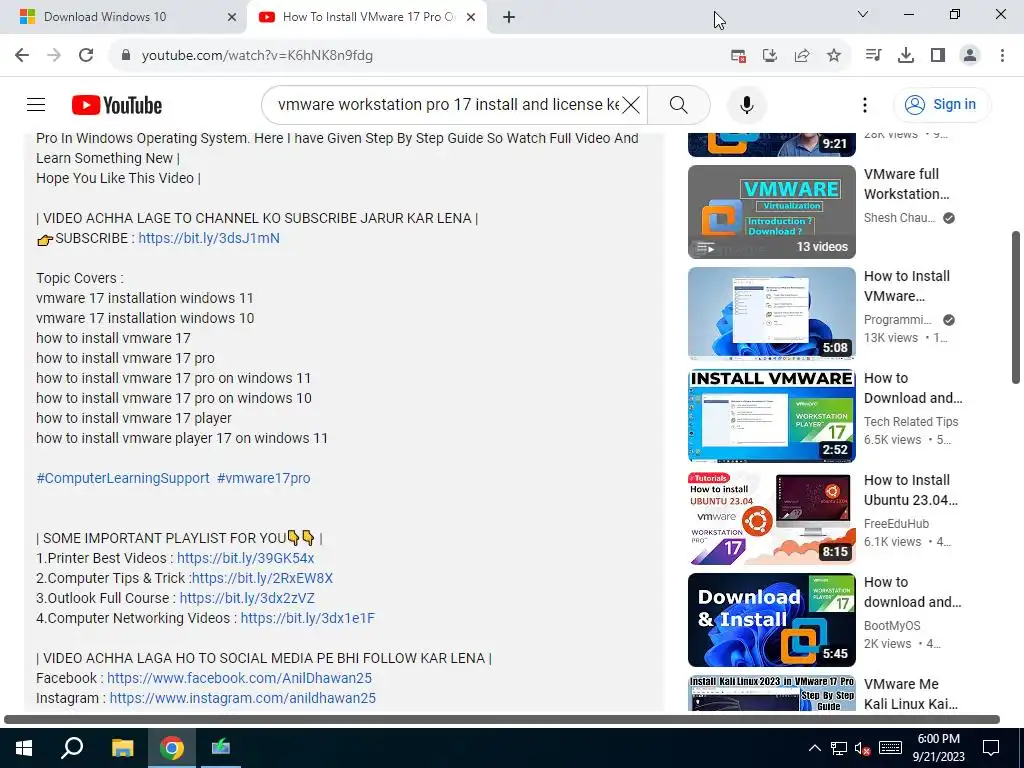Clear the YouTube search box text
Image resolution: width=1024 pixels, height=768 pixels.
pos(631,104)
